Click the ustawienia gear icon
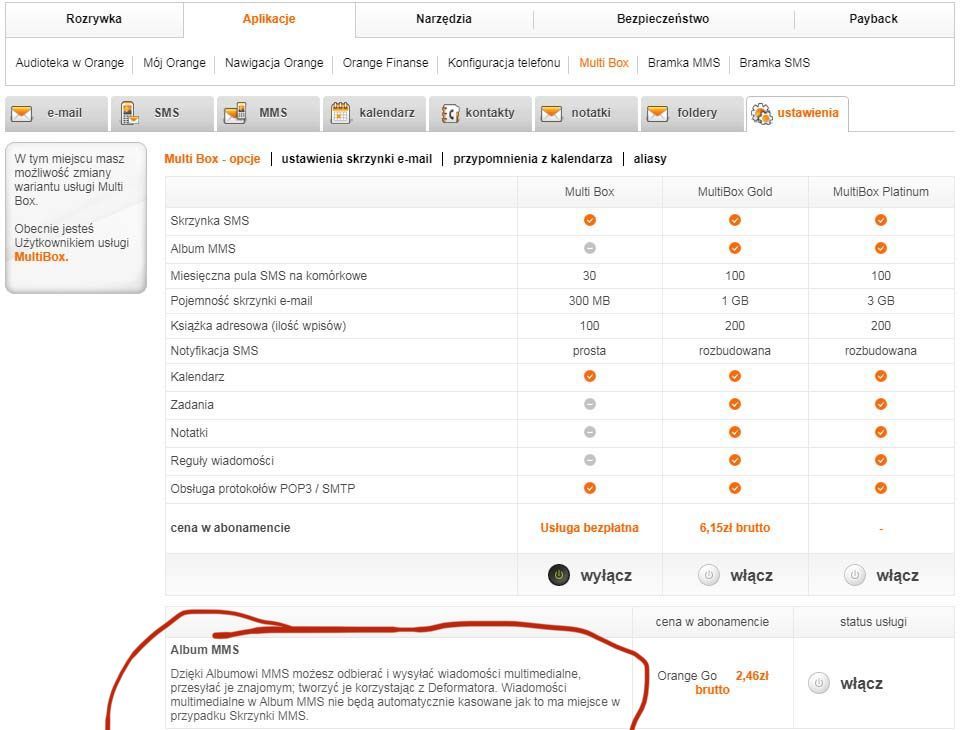This screenshot has width=962, height=730. (x=761, y=113)
